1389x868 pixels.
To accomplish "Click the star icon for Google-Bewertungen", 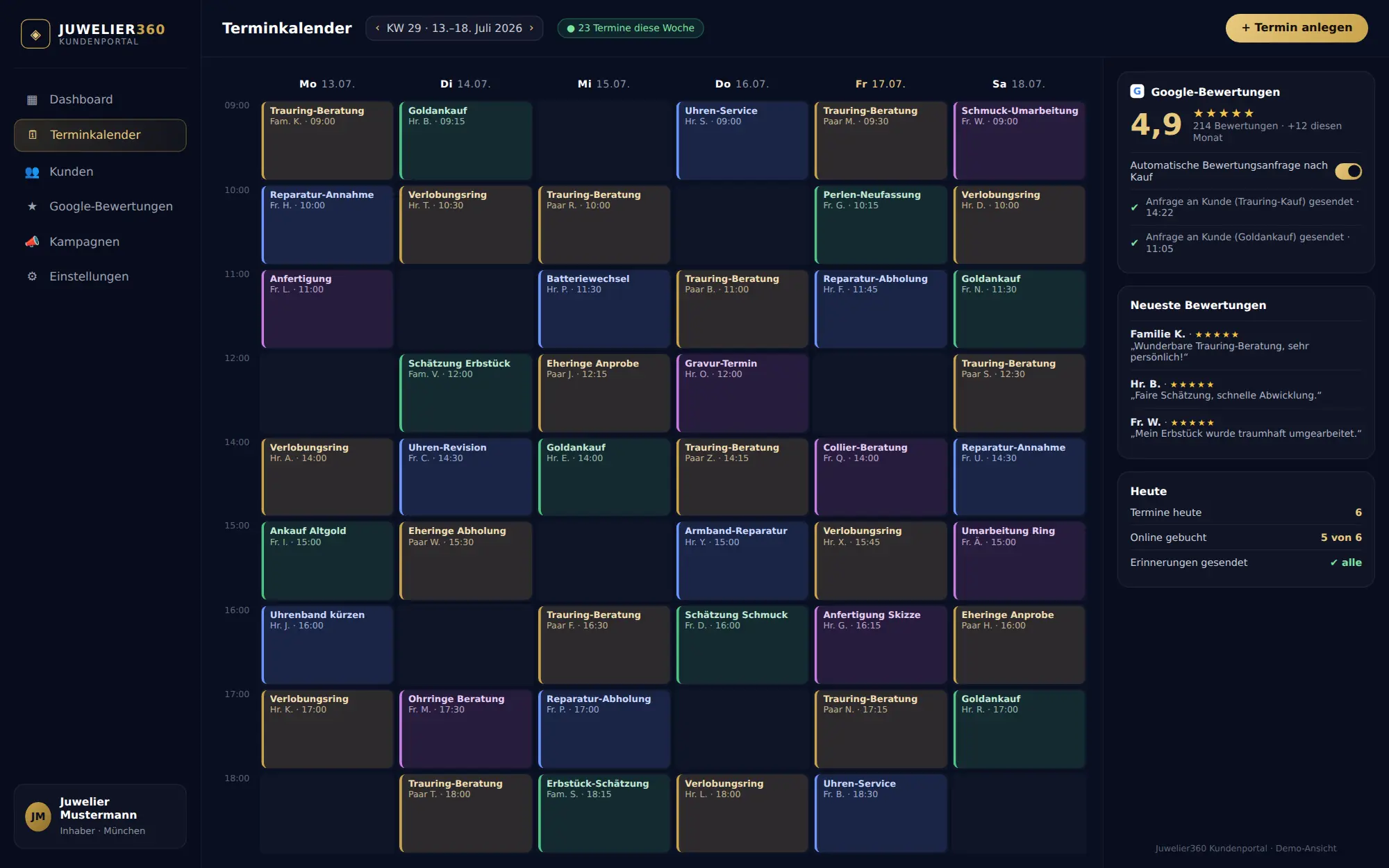I will [x=32, y=206].
